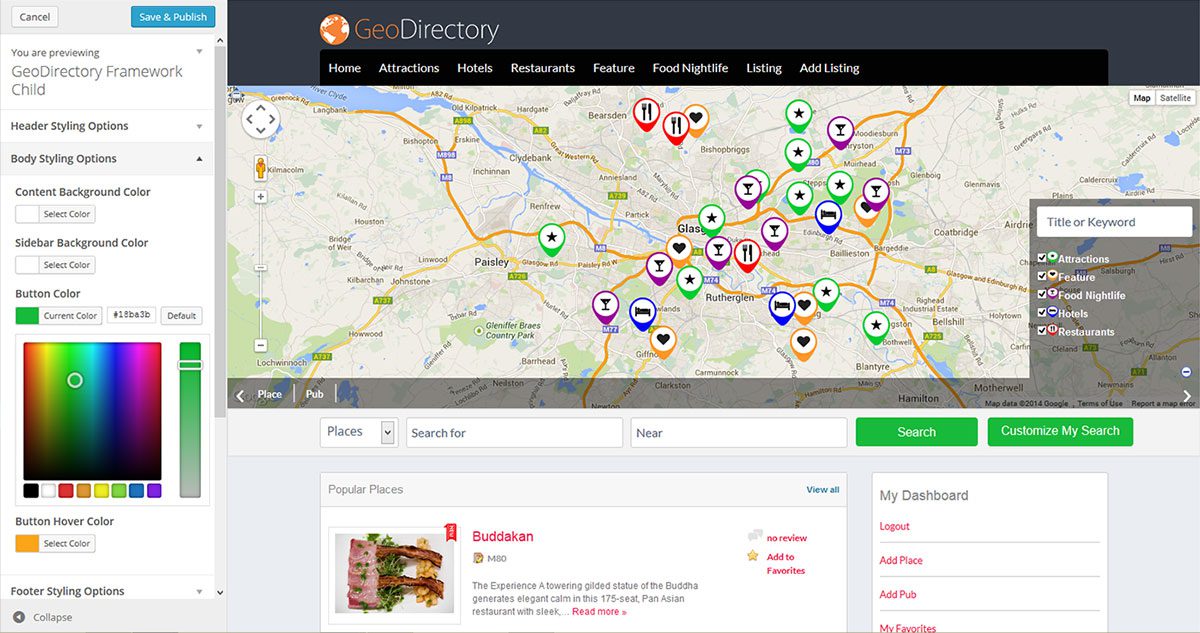Select the green Attractions marker legend icon
Image resolution: width=1200 pixels, height=633 pixels.
click(x=1052, y=258)
